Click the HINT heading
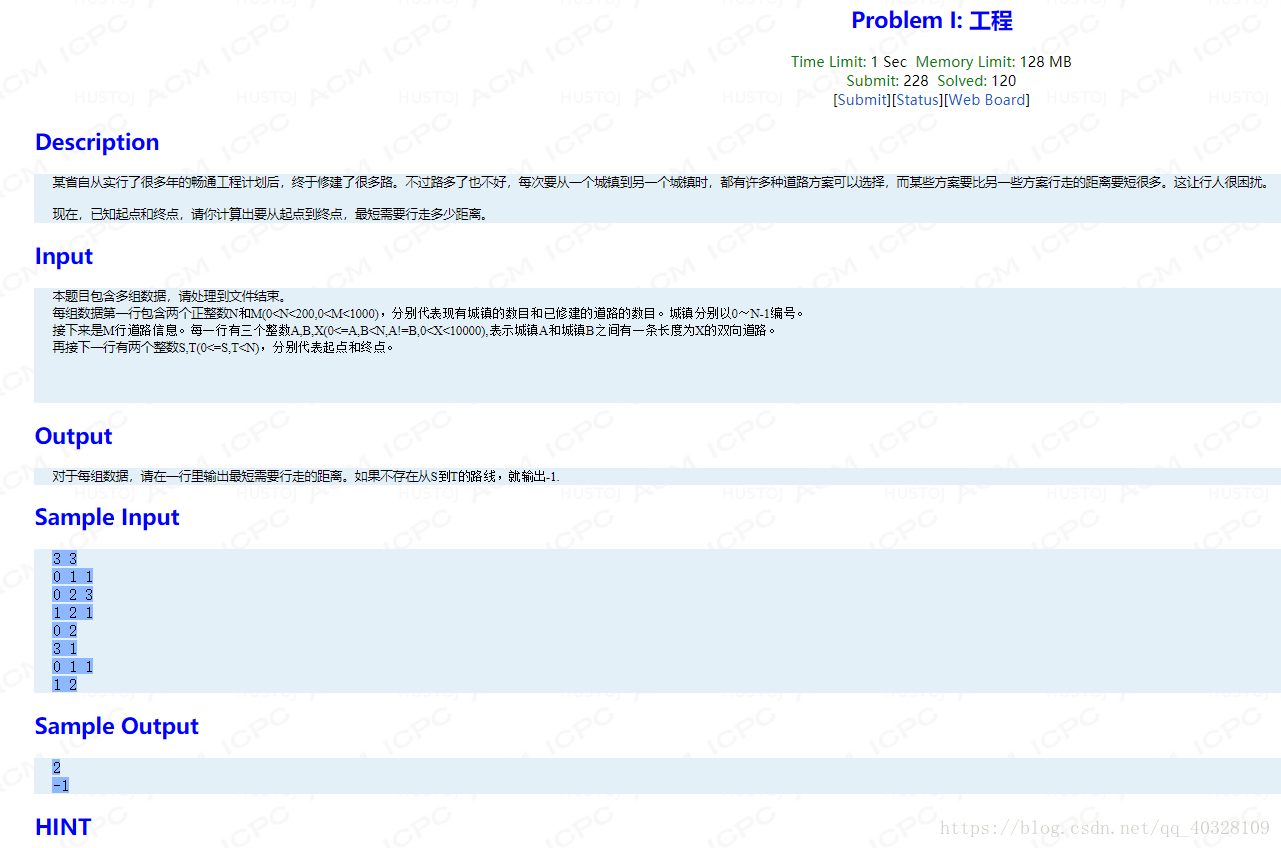1281x848 pixels. [x=63, y=827]
